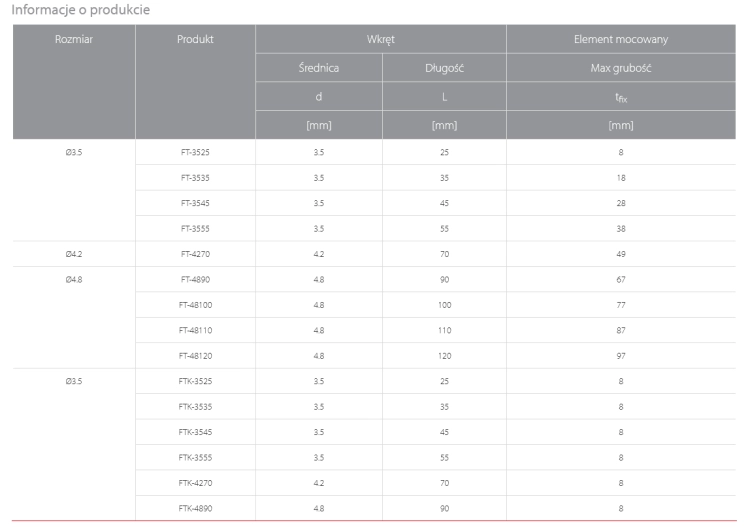Select the Średnica sub-header
This screenshot has height=527, width=750.
319,68
